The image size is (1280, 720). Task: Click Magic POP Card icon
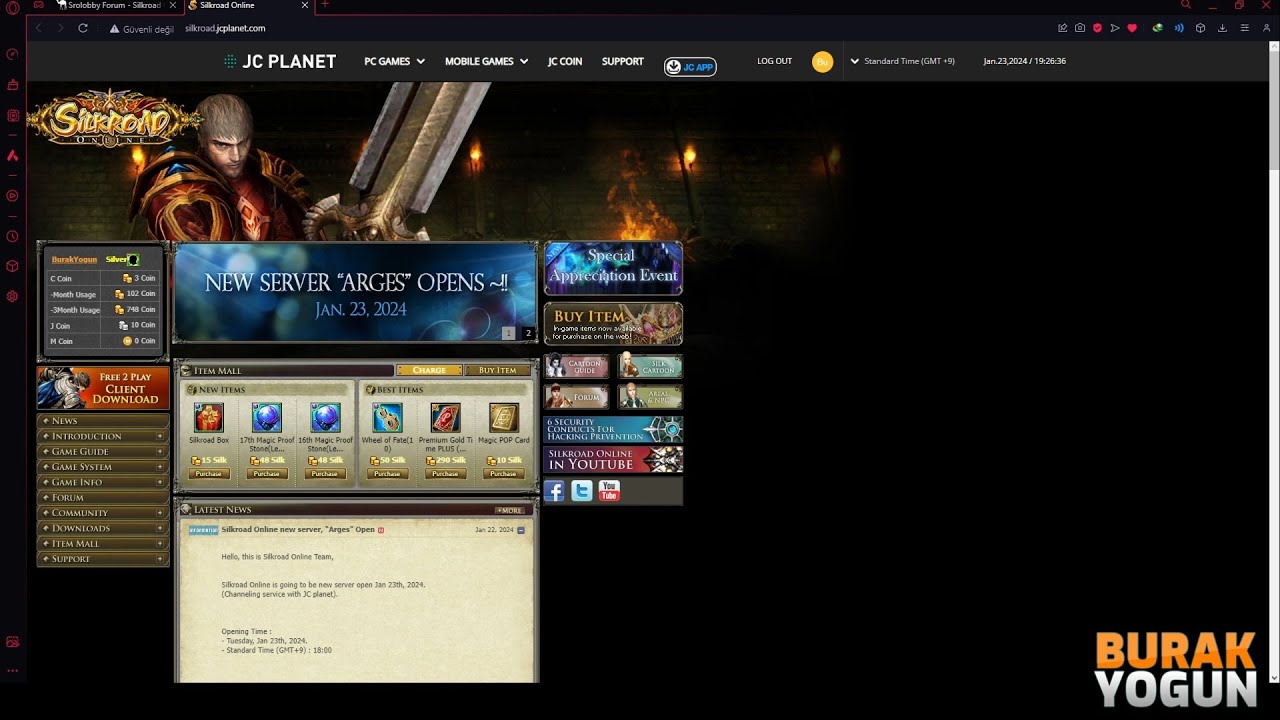503,418
